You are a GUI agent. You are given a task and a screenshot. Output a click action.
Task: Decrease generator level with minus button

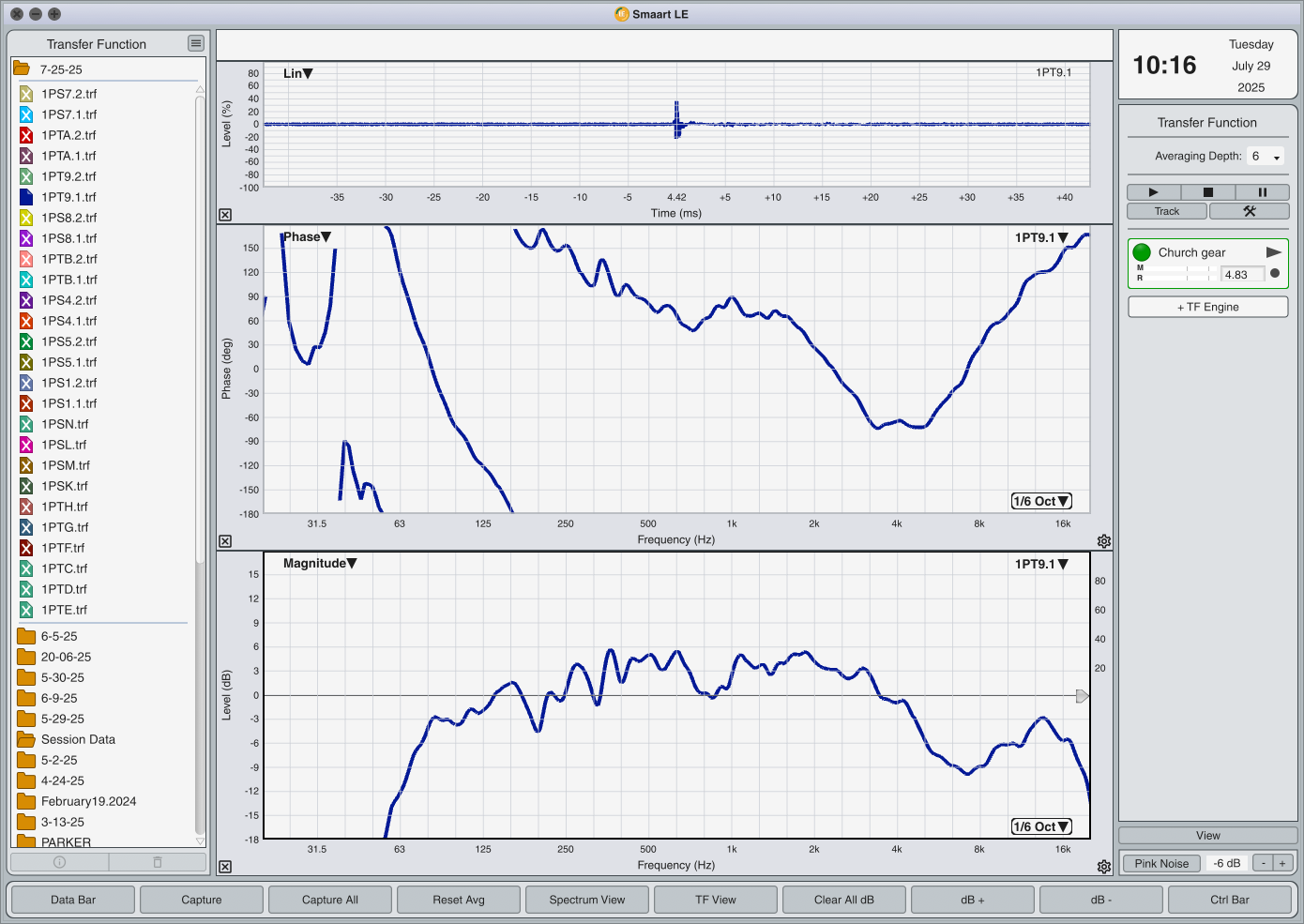pyautogui.click(x=1264, y=863)
